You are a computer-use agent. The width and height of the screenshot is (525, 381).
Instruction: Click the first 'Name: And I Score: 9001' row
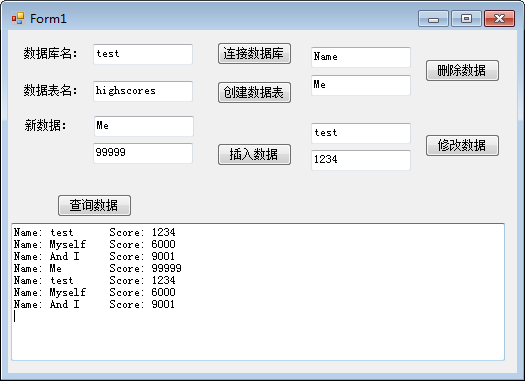click(94, 256)
